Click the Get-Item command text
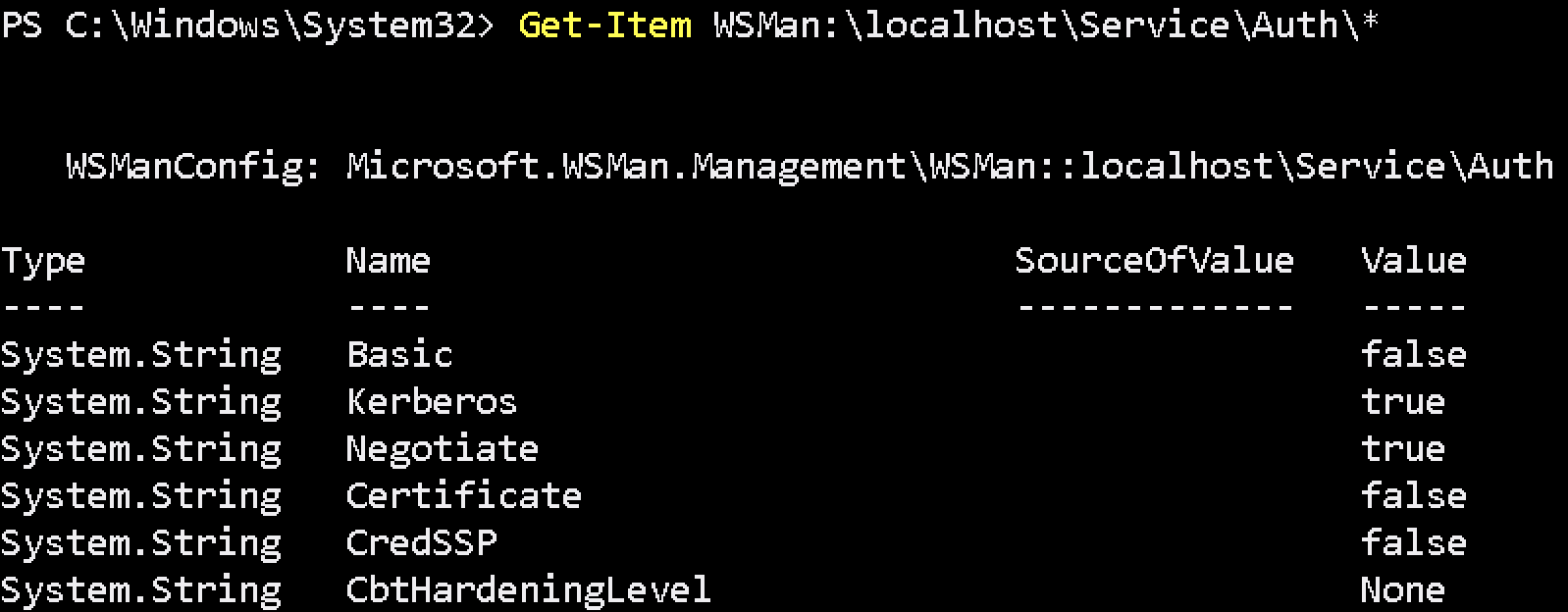Image resolution: width=1568 pixels, height=612 pixels. (x=603, y=25)
